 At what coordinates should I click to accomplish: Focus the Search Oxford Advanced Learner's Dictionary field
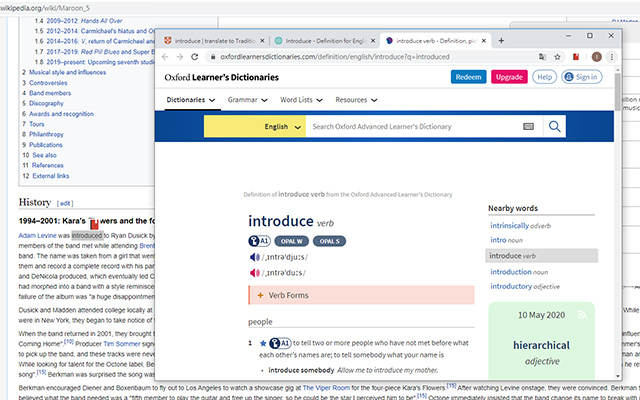[414, 127]
